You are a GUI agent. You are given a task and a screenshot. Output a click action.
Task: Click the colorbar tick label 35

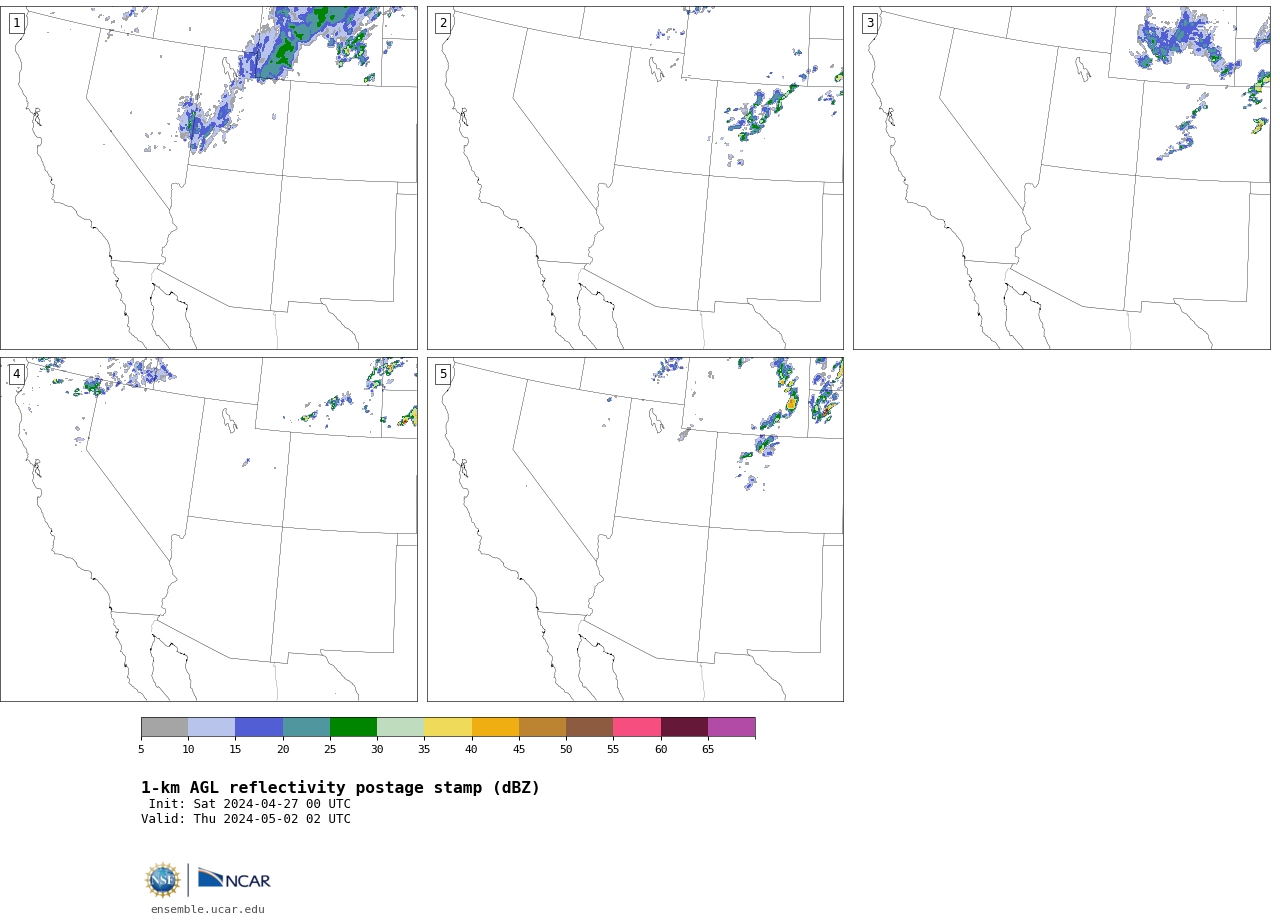point(424,750)
